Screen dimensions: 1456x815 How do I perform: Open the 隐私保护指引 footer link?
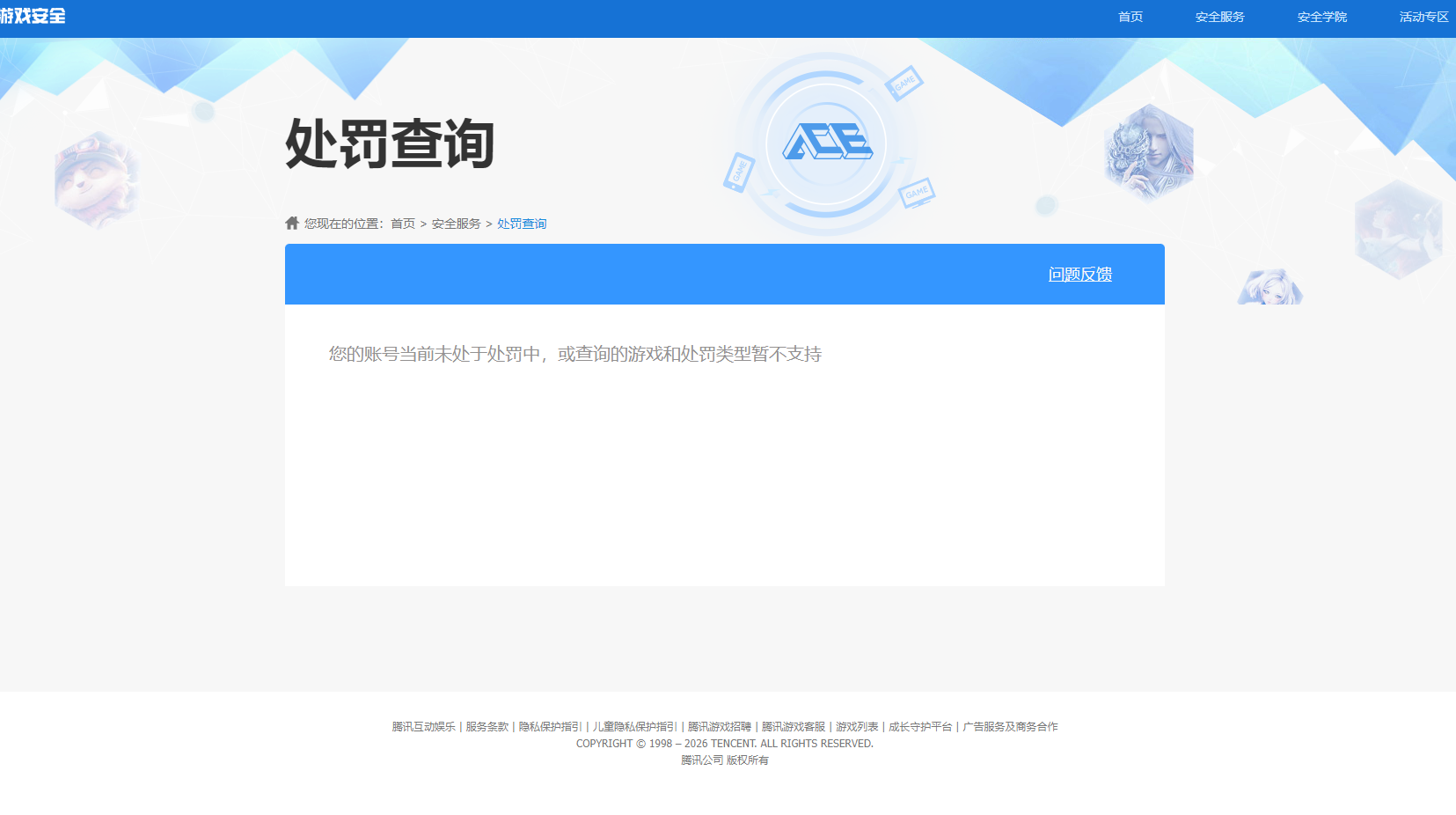tap(551, 727)
